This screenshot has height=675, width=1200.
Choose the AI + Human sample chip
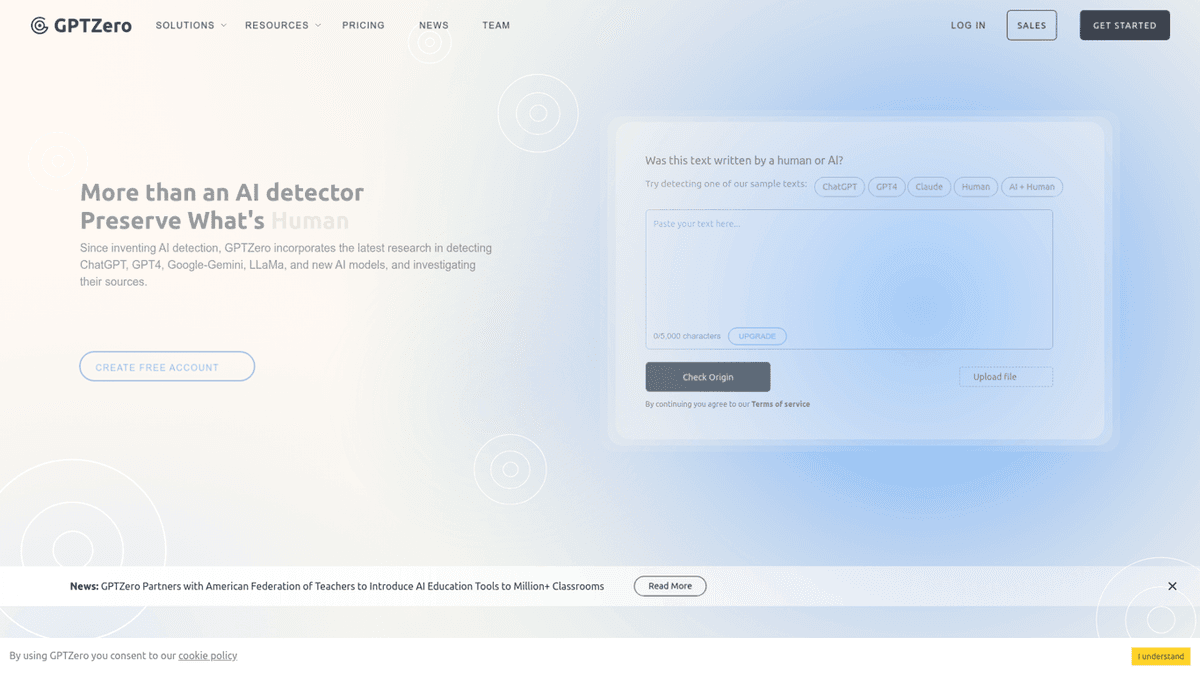[1032, 187]
